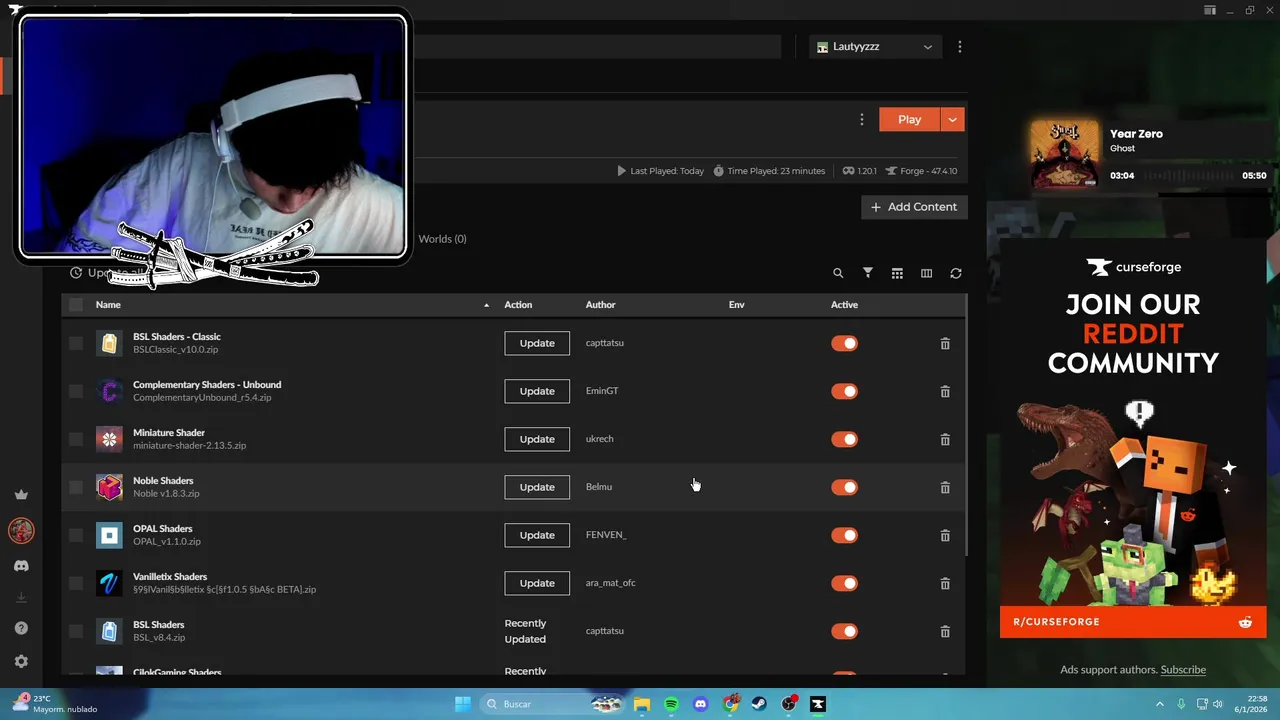Sort by the Author column header

click(x=600, y=305)
